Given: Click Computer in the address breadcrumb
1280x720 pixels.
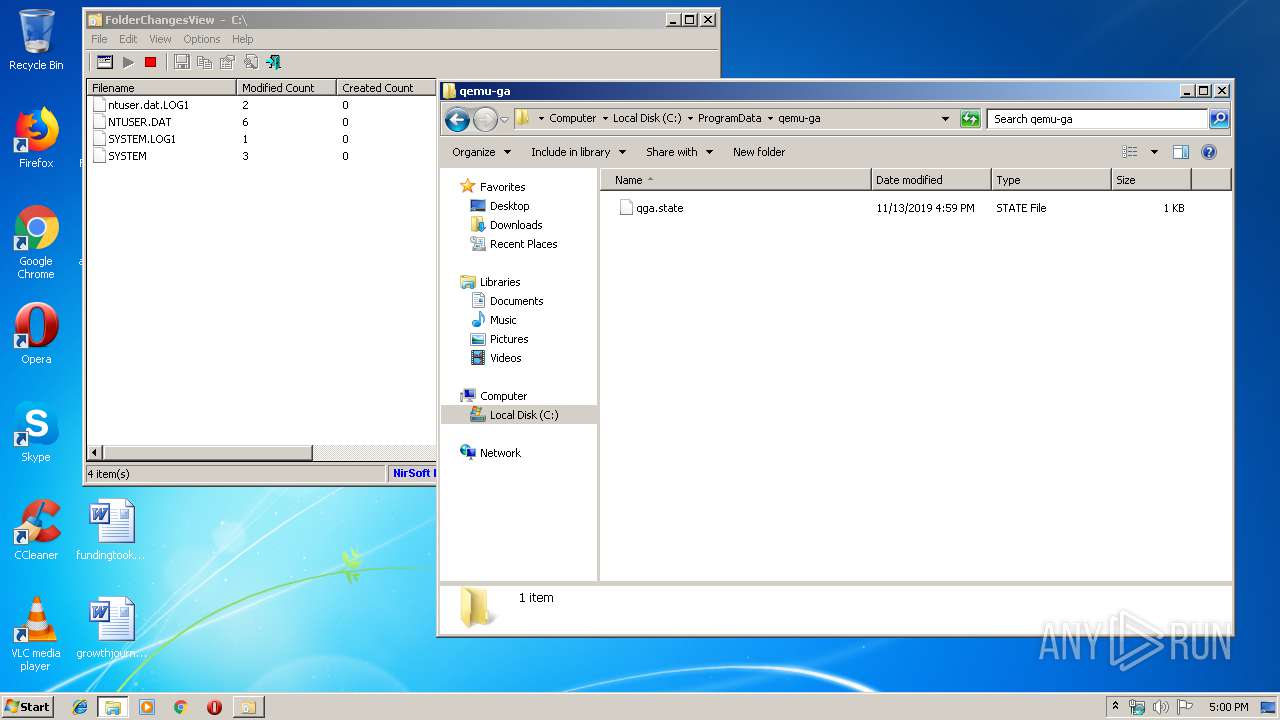Looking at the screenshot, I should click(572, 118).
